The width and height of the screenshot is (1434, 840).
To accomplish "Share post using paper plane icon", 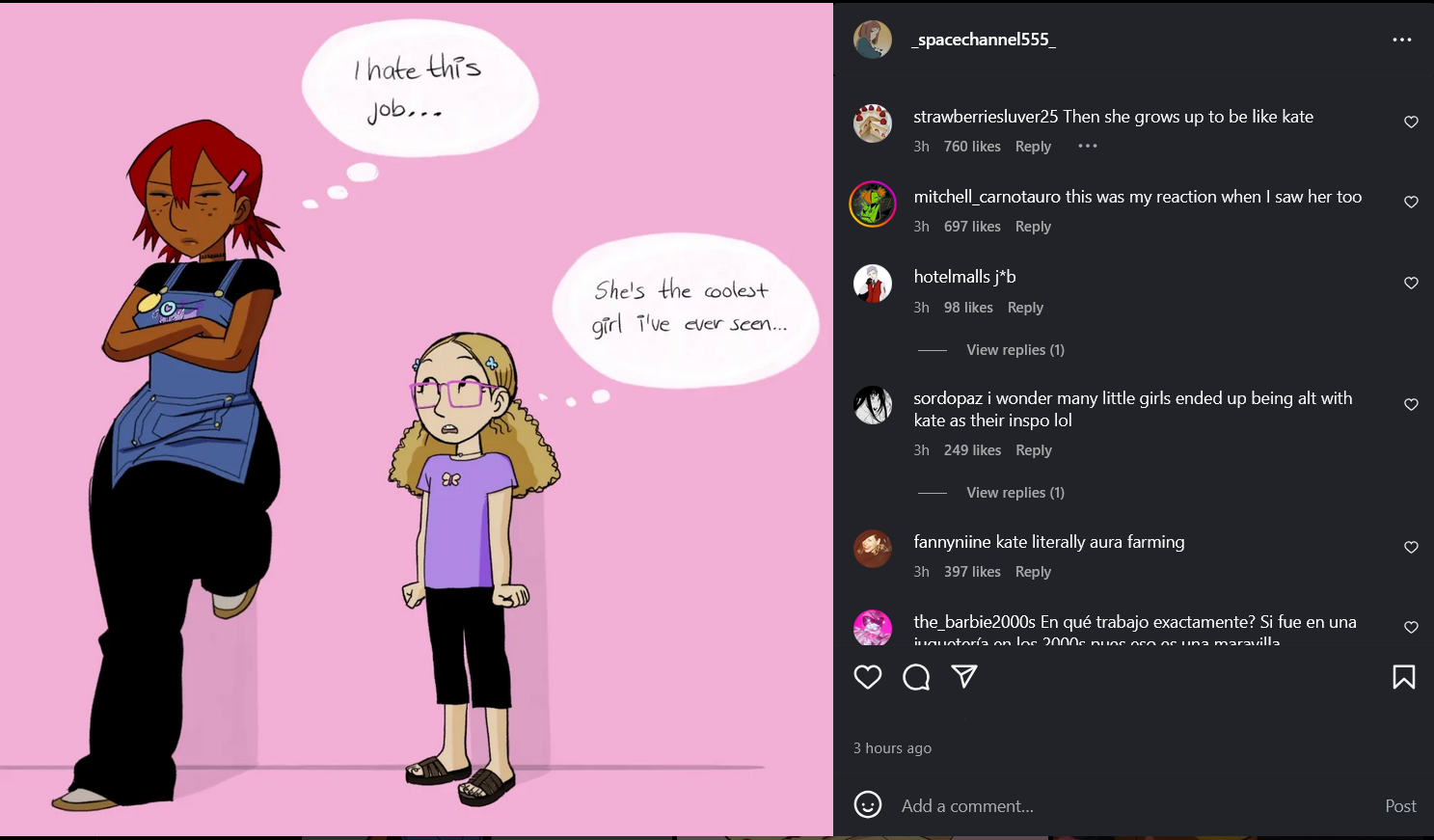I will [964, 676].
